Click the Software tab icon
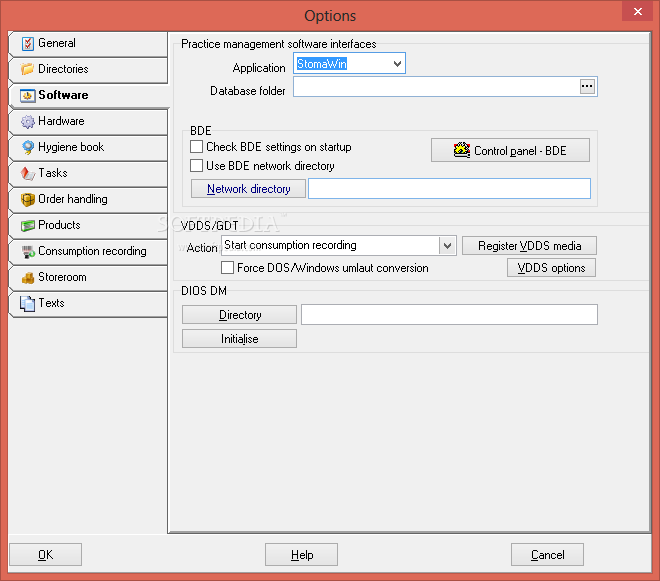The width and height of the screenshot is (660, 581). coord(28,96)
